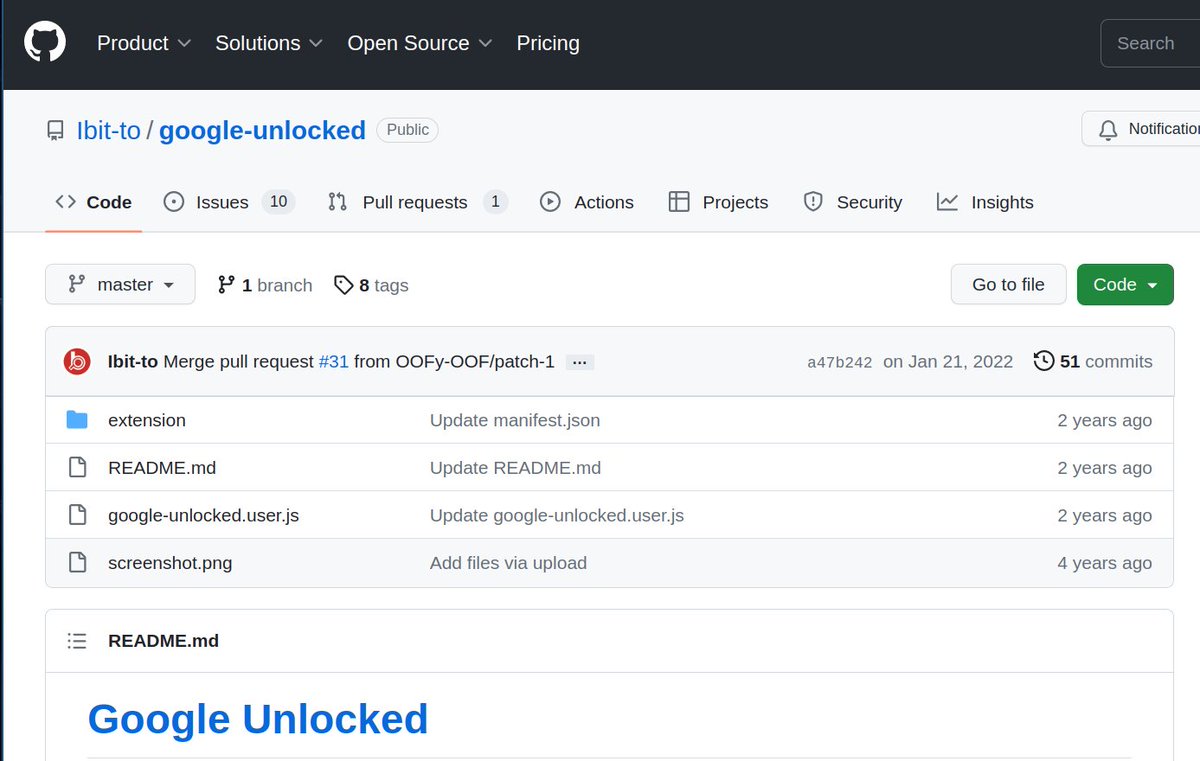Focus the Search input field
The height and width of the screenshot is (761, 1200).
[x=1150, y=43]
